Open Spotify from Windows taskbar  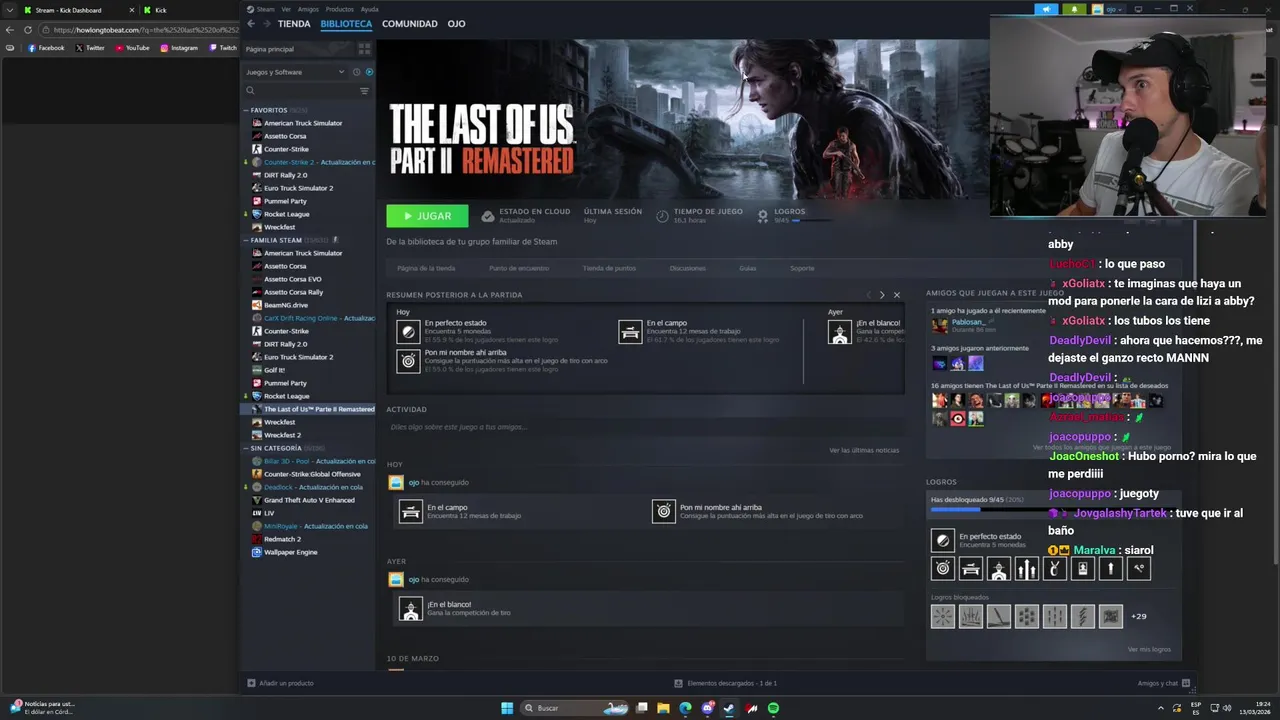[773, 708]
